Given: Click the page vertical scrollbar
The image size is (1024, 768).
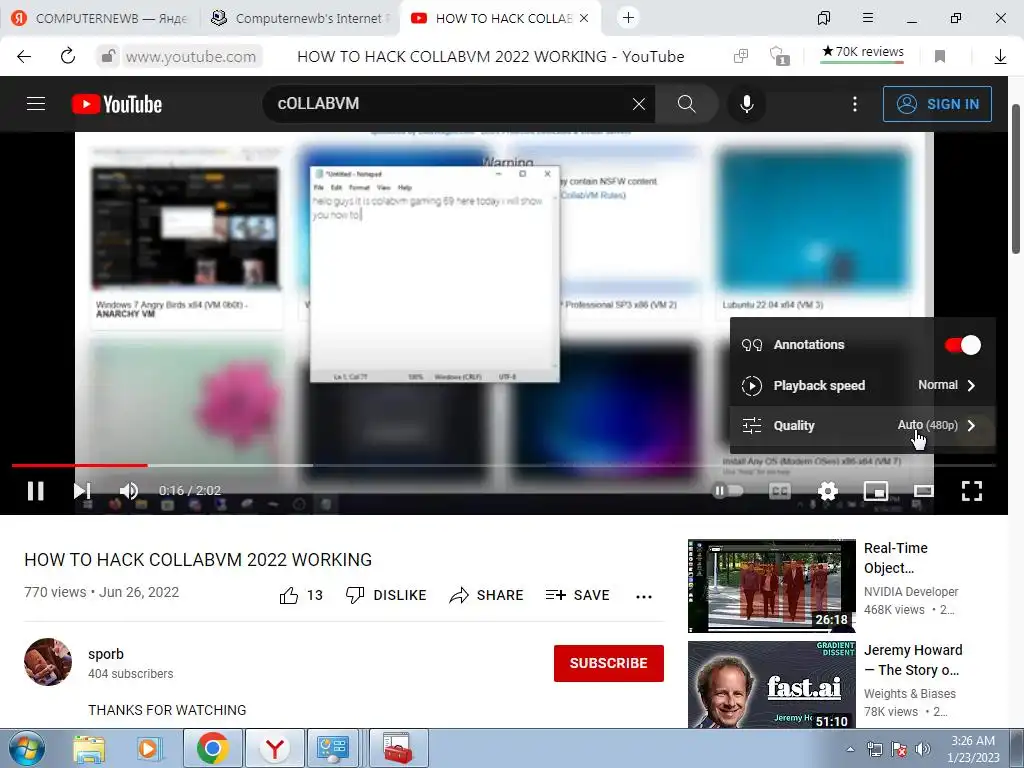Looking at the screenshot, I should [1016, 180].
